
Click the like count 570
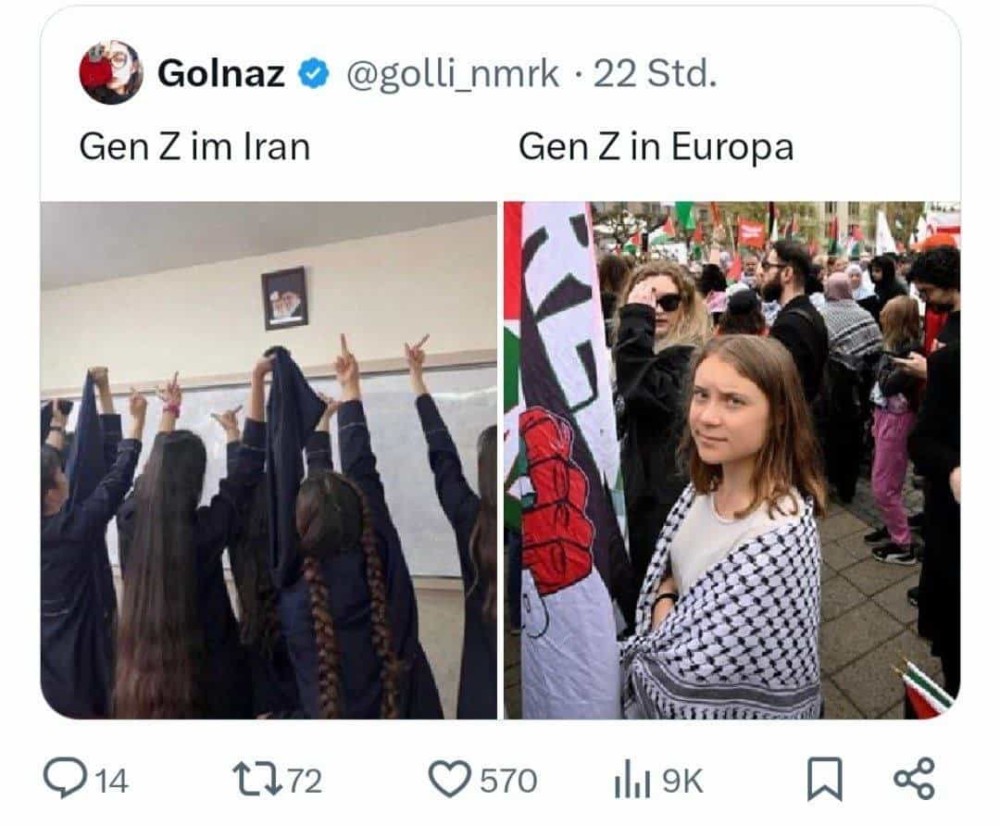pyautogui.click(x=508, y=781)
